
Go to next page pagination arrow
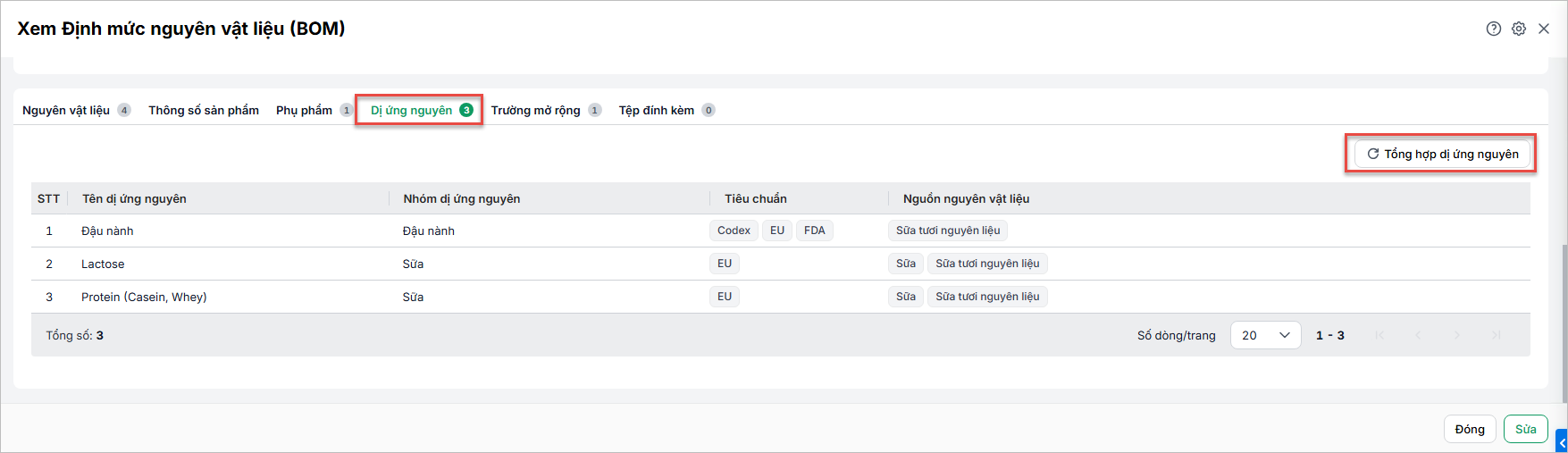(x=1456, y=335)
